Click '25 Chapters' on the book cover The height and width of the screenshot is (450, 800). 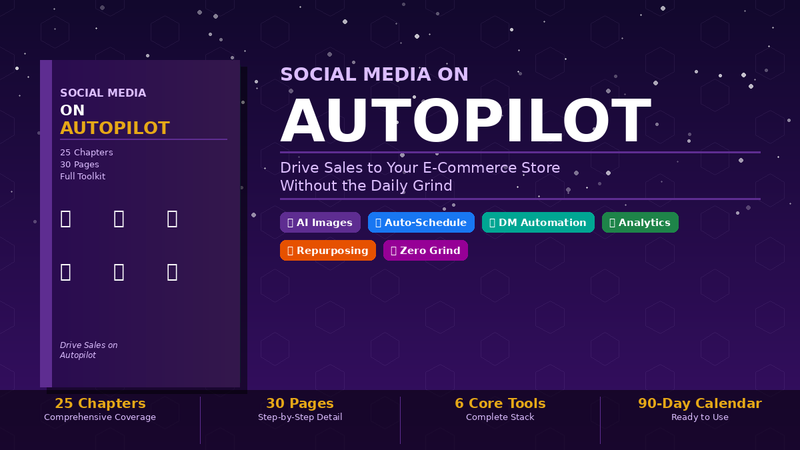point(86,152)
